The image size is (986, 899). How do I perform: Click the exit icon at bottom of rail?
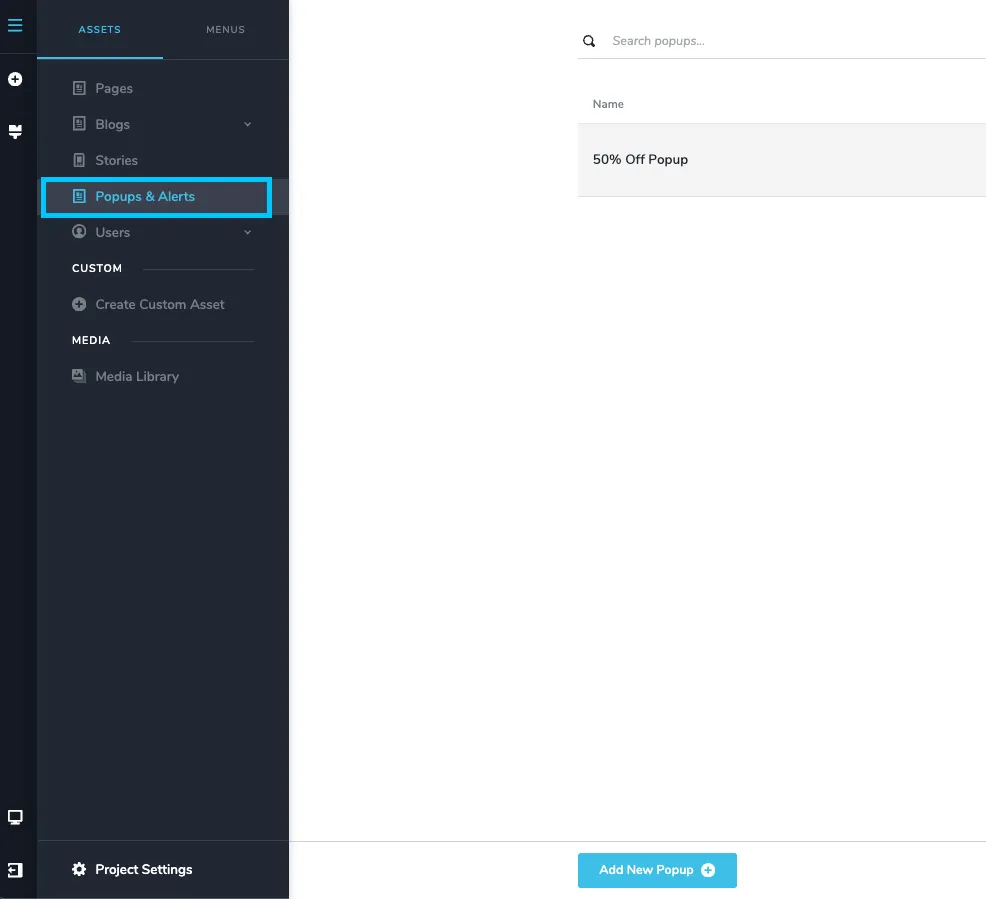pos(15,870)
